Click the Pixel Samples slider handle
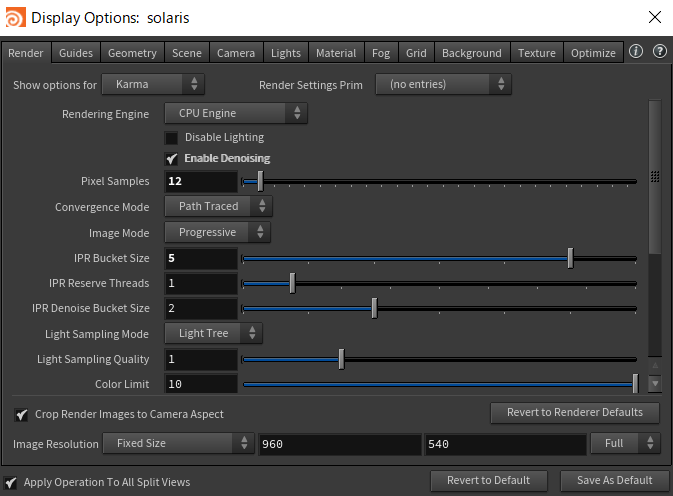Screen dimensions: 673x496 tap(260, 181)
